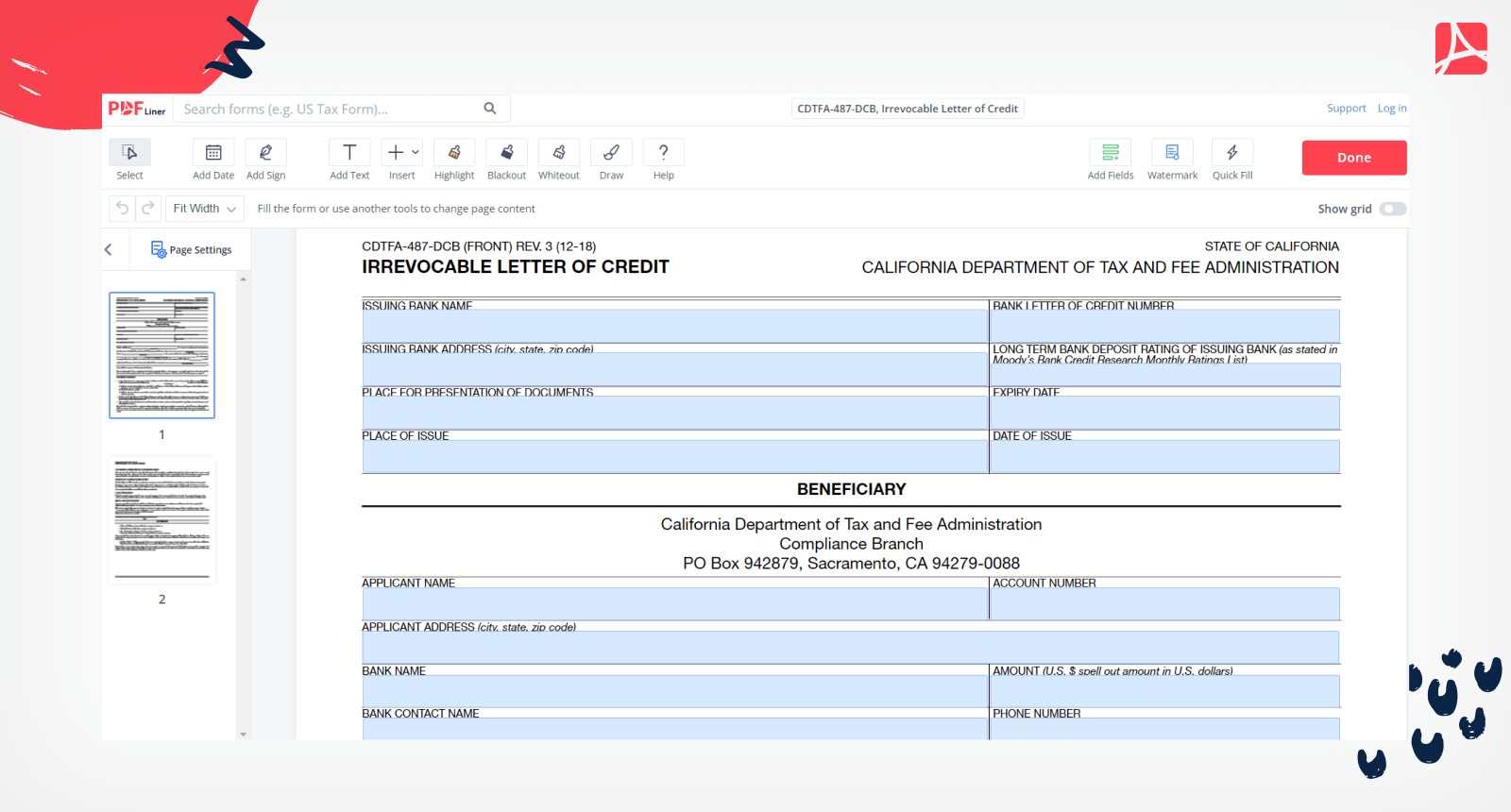Click the thumbnail panel scroll down arrow
The height and width of the screenshot is (812, 1511).
point(243,734)
